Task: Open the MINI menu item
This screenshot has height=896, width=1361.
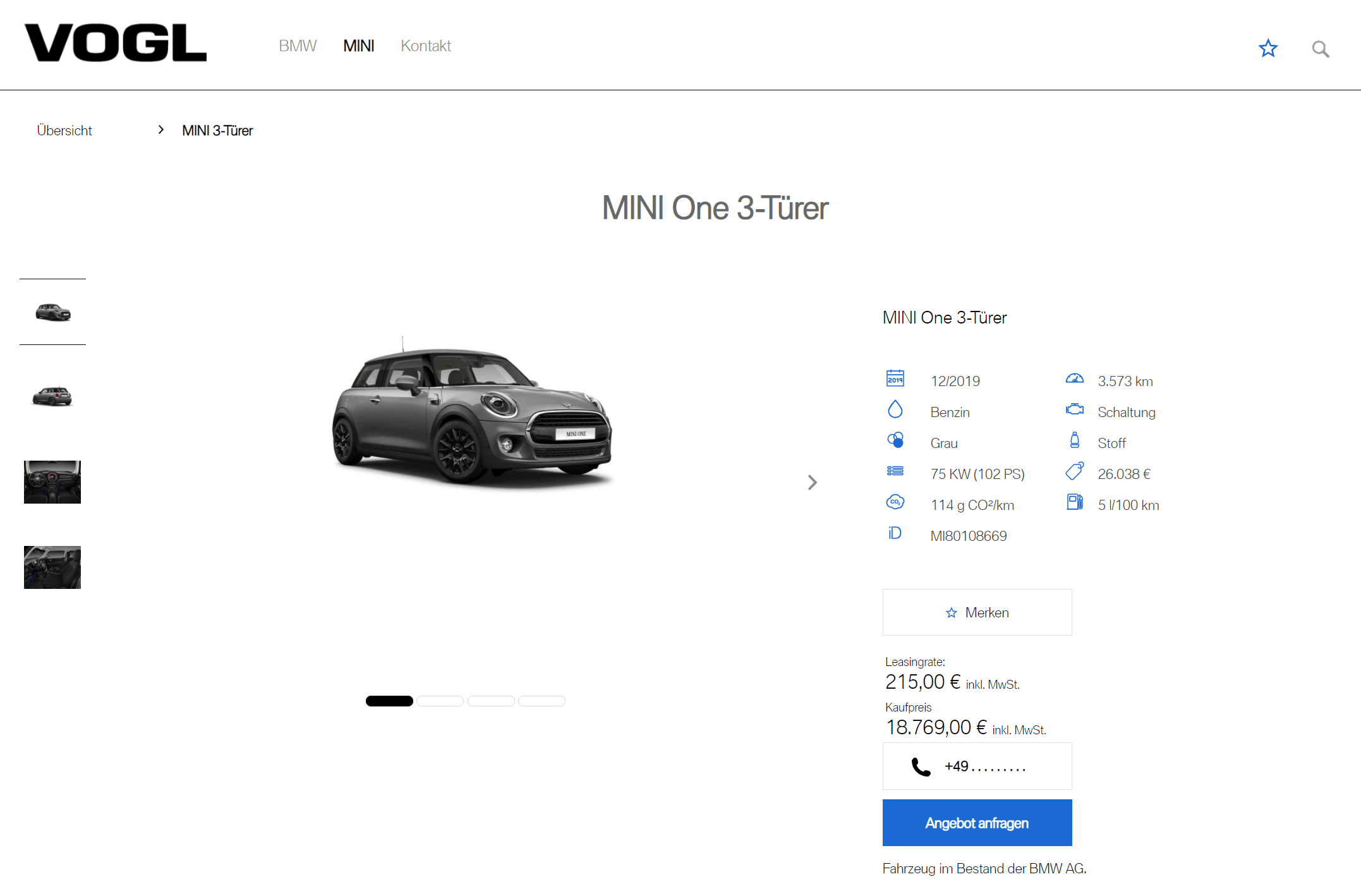Action: (x=358, y=46)
